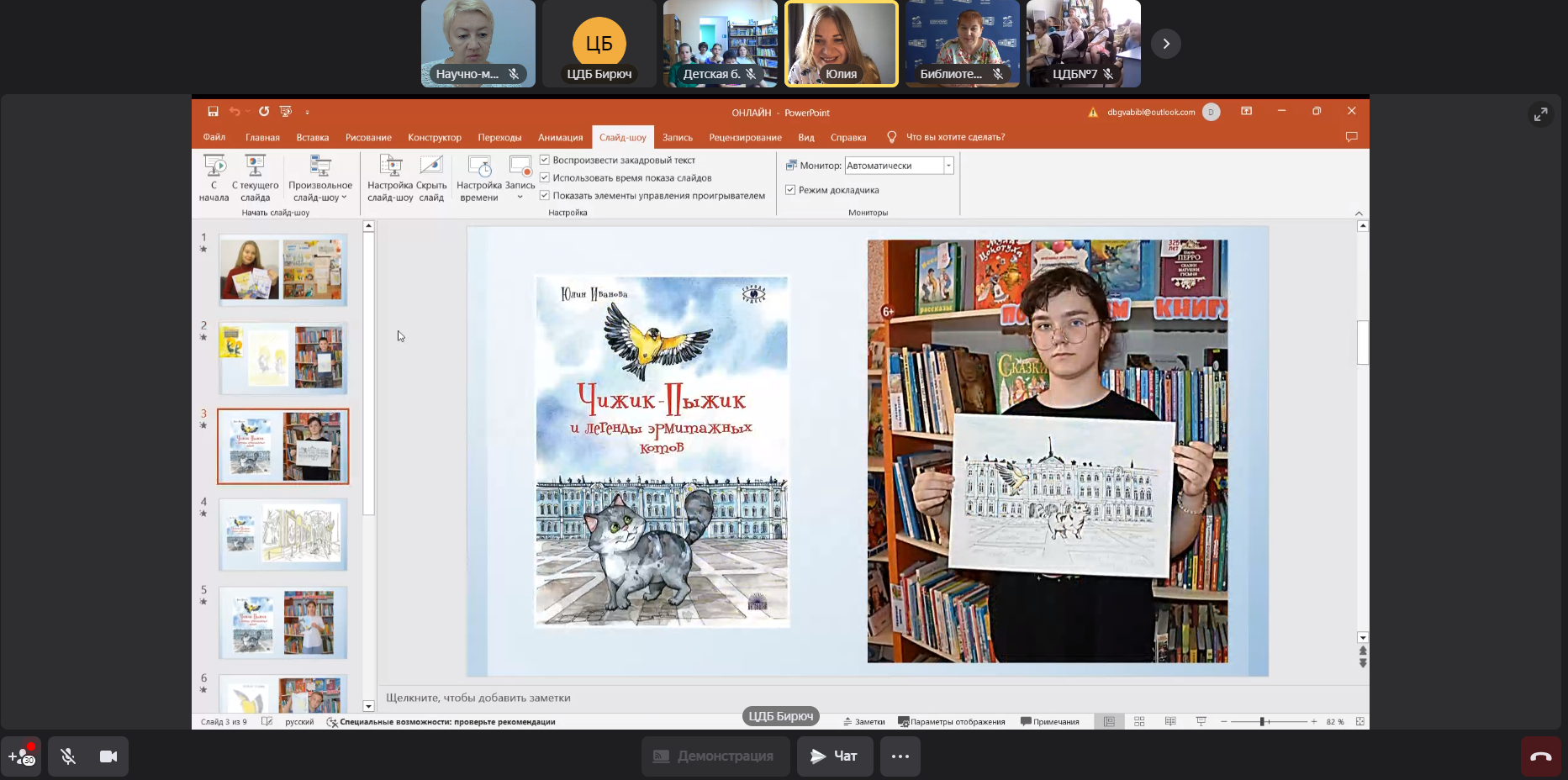Select participant tile Юлия
Image resolution: width=1568 pixels, height=780 pixels.
pos(841,44)
